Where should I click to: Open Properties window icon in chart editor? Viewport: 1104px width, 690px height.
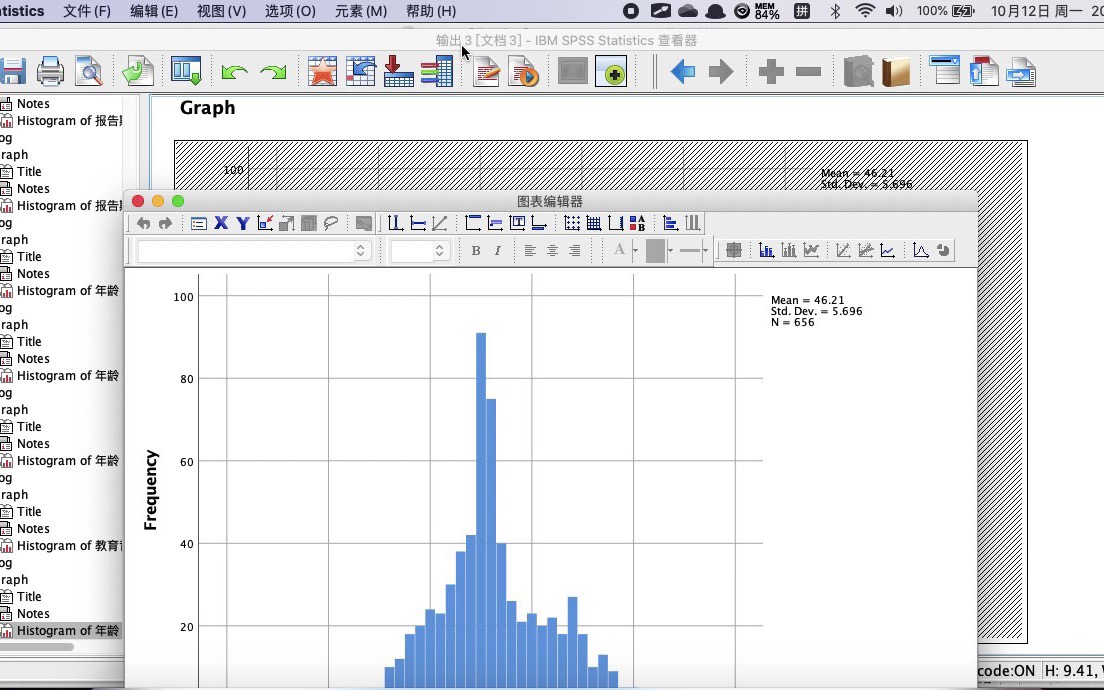199,223
